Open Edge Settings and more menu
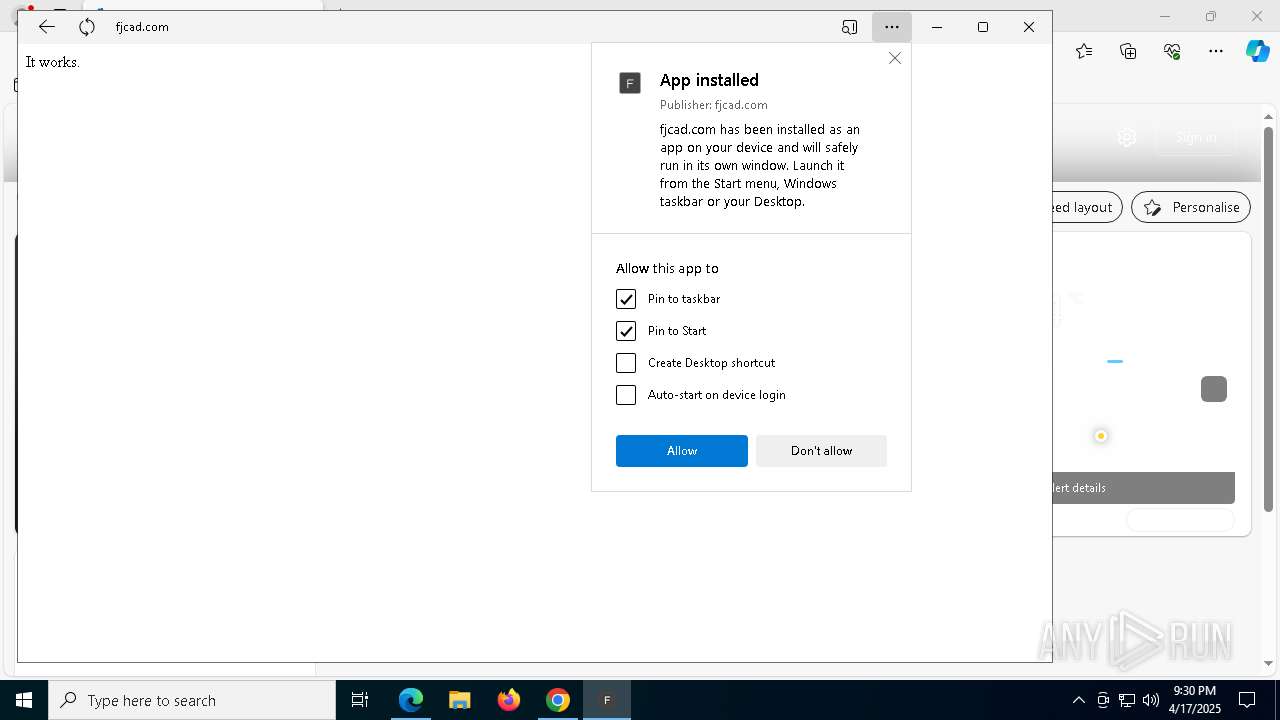1280x720 pixels. click(x=1216, y=51)
